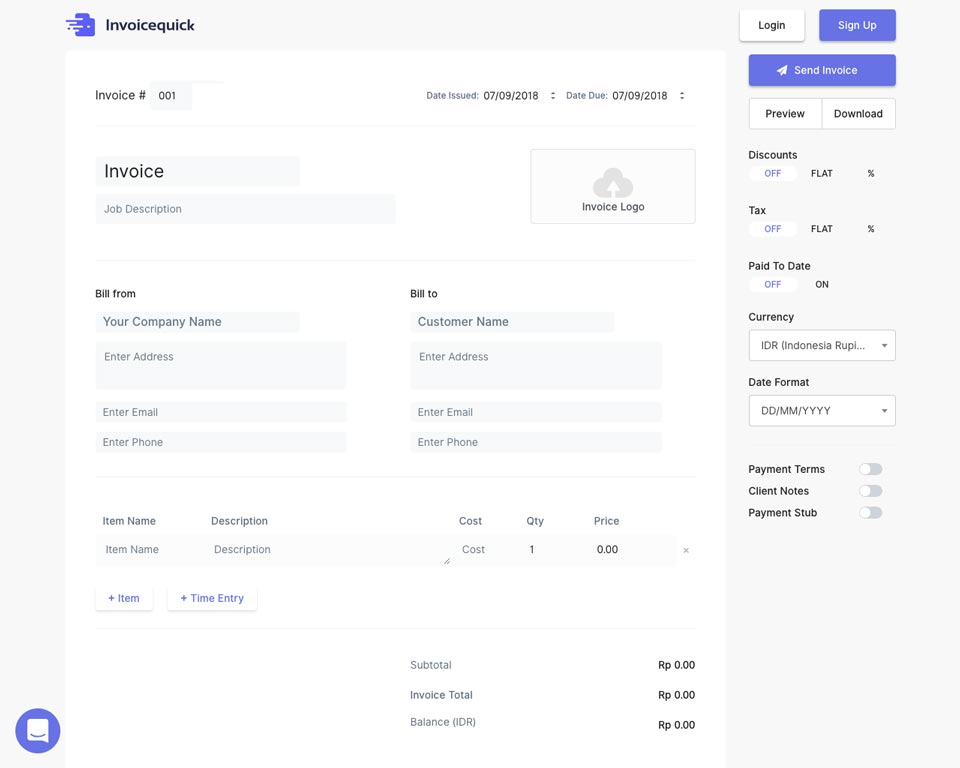960x768 pixels.
Task: Click the Sign Up button
Action: pos(857,25)
